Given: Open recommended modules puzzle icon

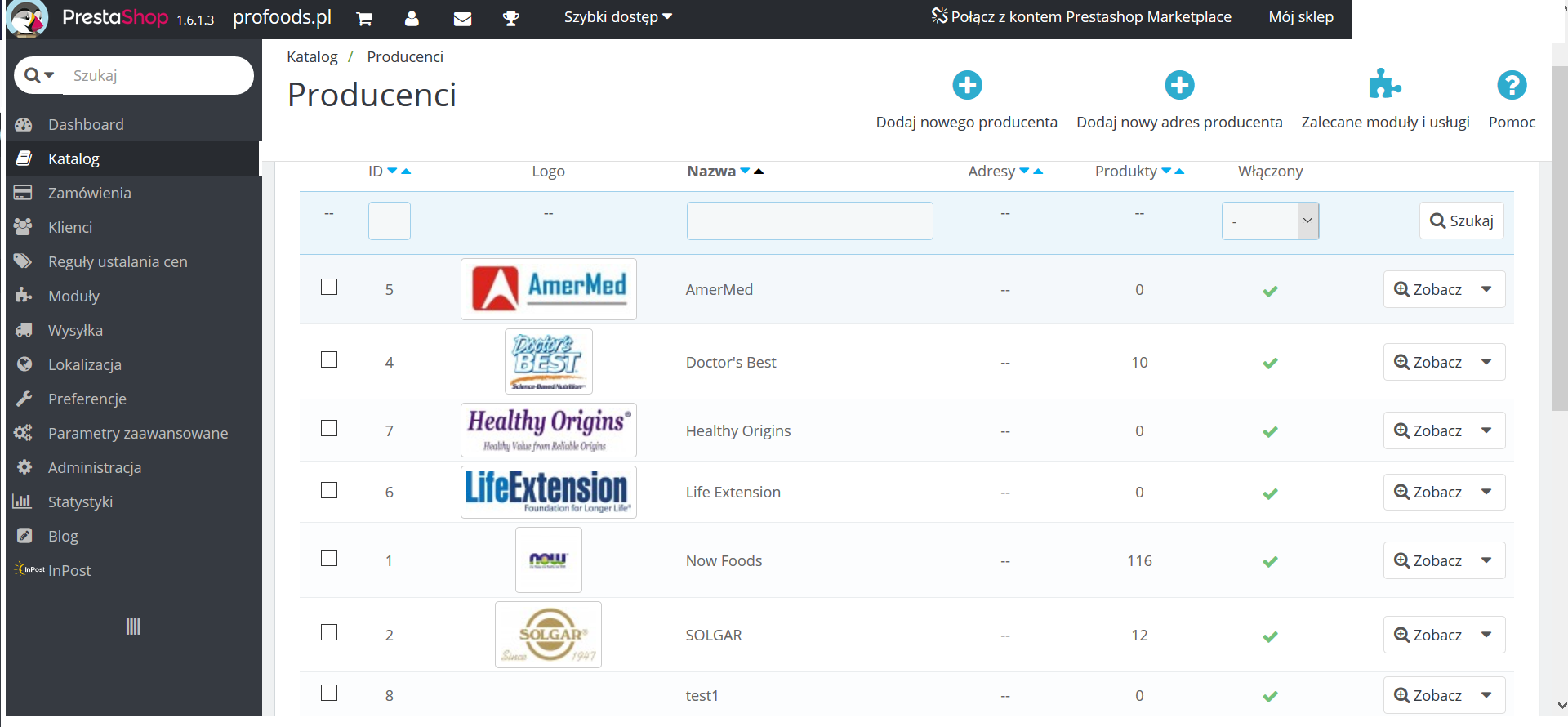Looking at the screenshot, I should (1384, 83).
